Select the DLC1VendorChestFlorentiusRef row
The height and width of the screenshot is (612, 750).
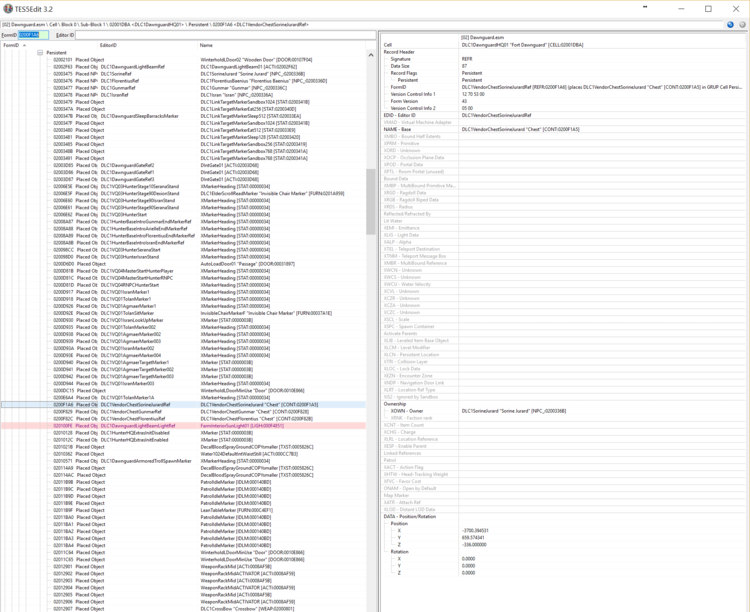tap(183, 419)
